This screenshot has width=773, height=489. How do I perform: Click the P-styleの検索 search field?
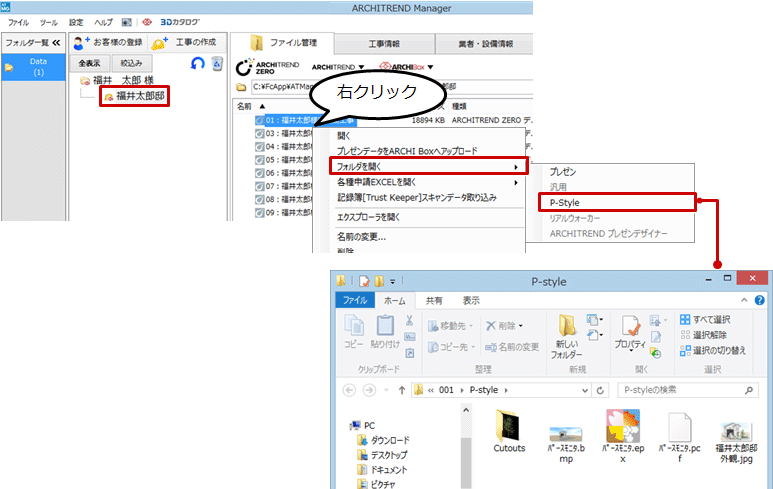[x=680, y=390]
